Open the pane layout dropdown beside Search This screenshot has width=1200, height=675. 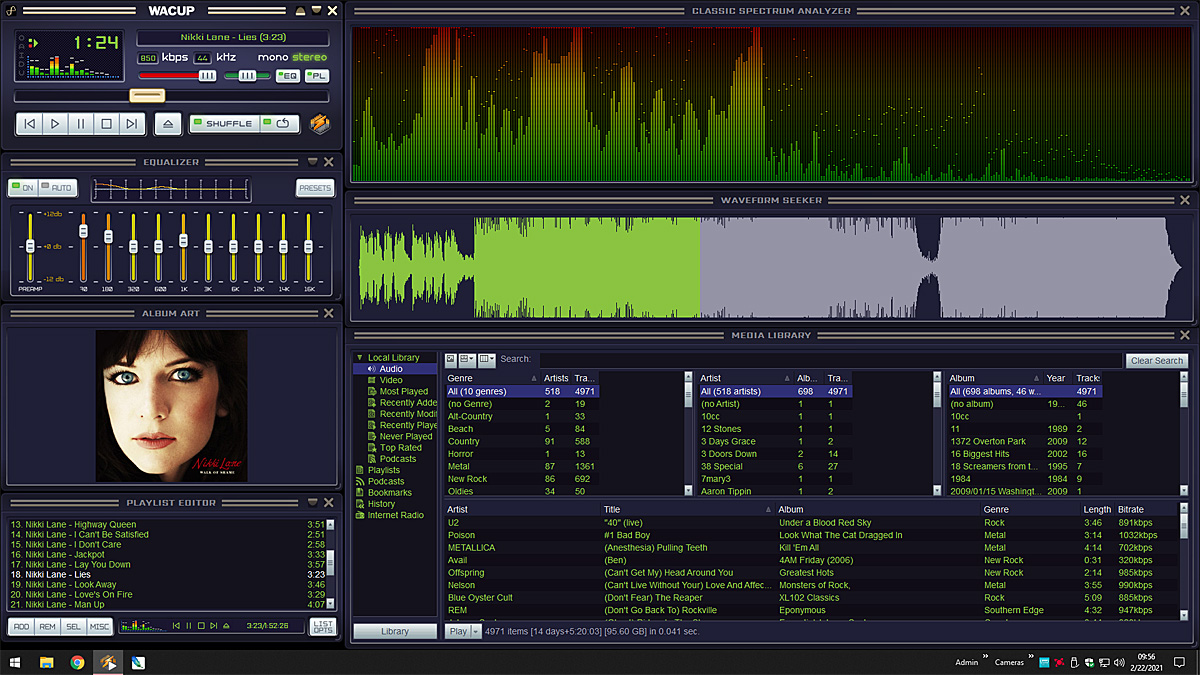point(467,359)
